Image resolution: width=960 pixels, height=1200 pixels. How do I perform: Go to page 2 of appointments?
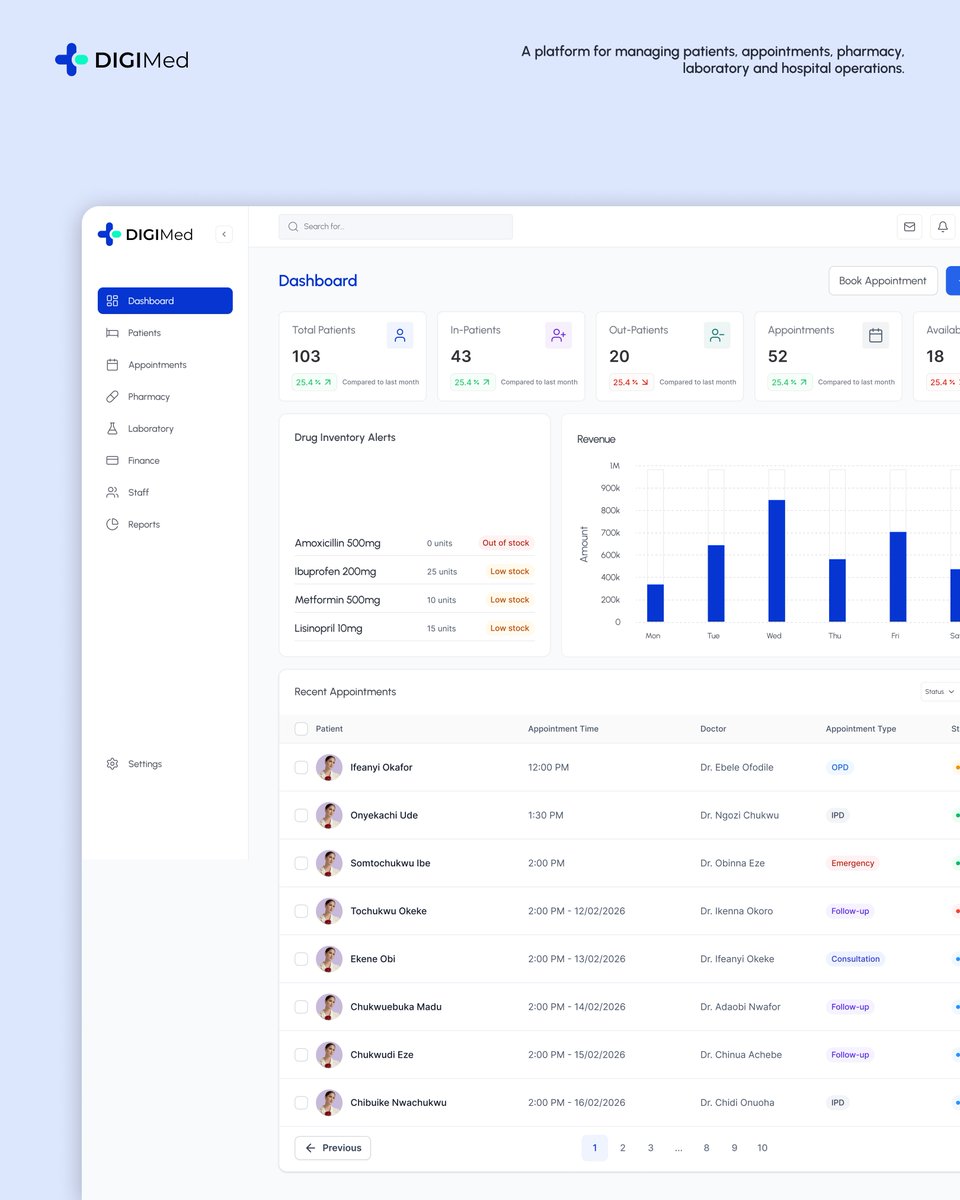point(622,1148)
